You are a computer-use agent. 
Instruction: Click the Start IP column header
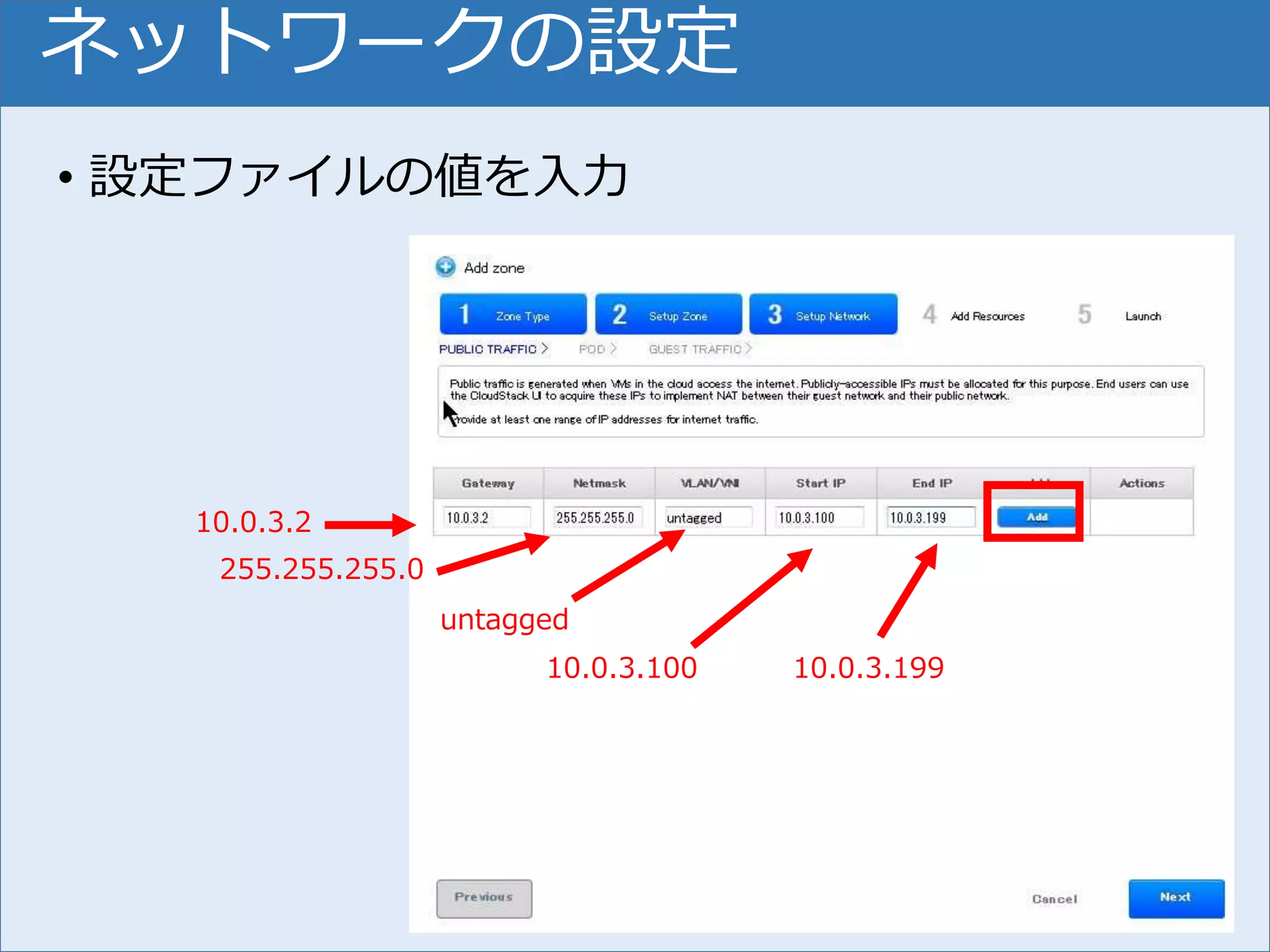click(820, 483)
